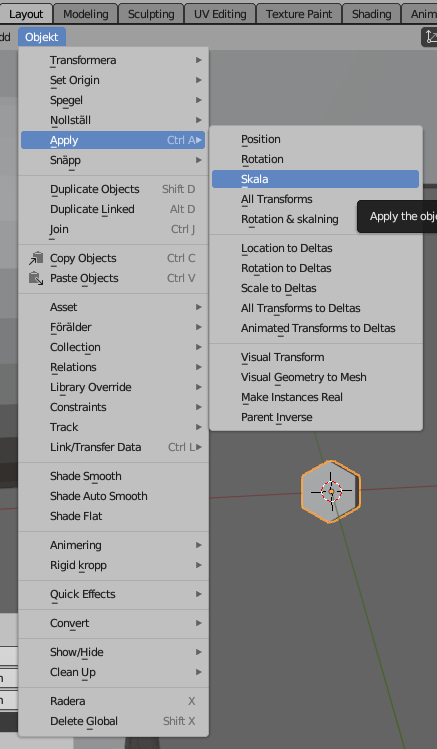Open the Convert submenu
437x749 pixels.
(x=113, y=623)
